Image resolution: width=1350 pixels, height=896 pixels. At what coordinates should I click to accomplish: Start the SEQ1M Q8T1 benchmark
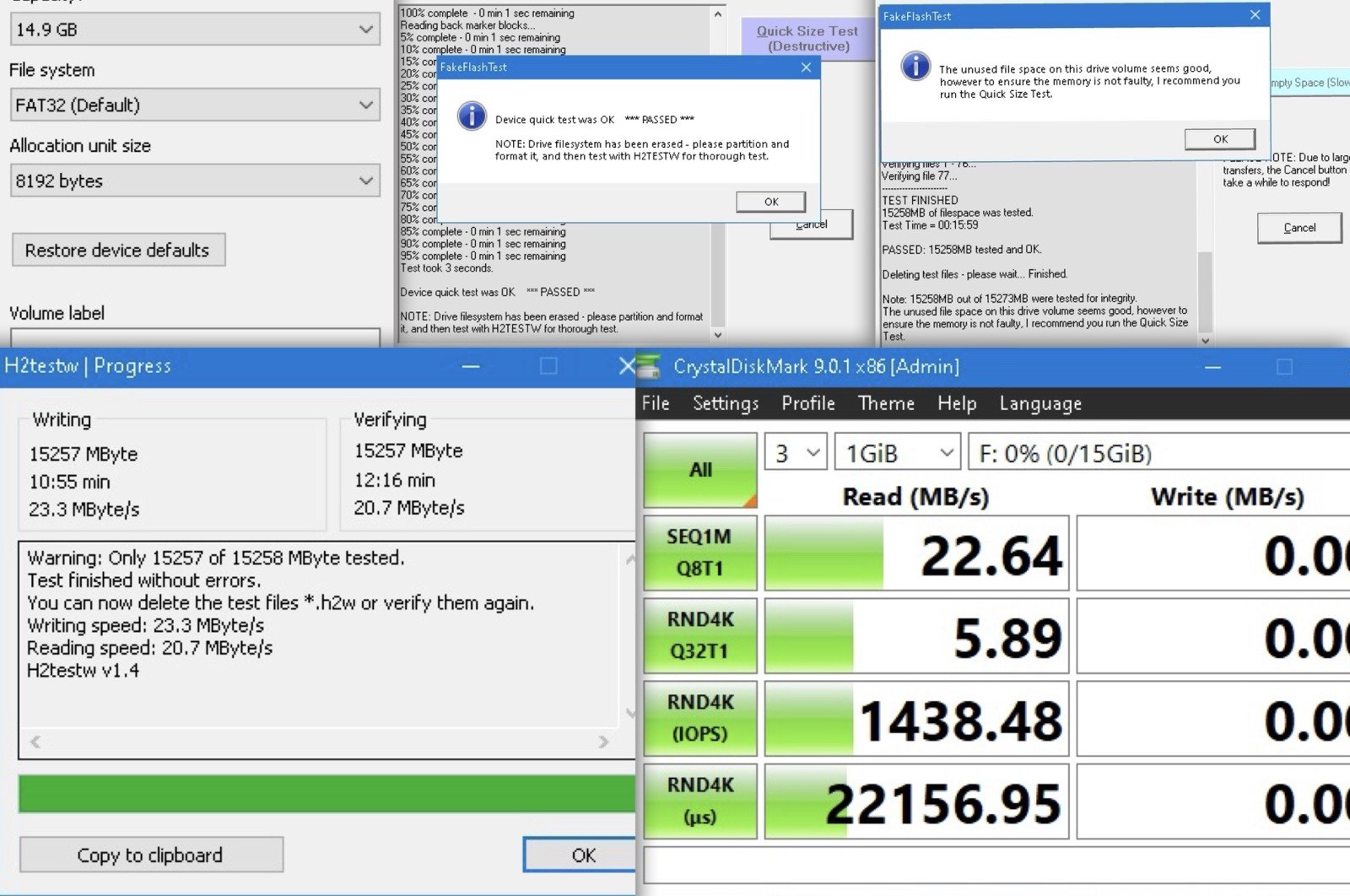[x=700, y=553]
